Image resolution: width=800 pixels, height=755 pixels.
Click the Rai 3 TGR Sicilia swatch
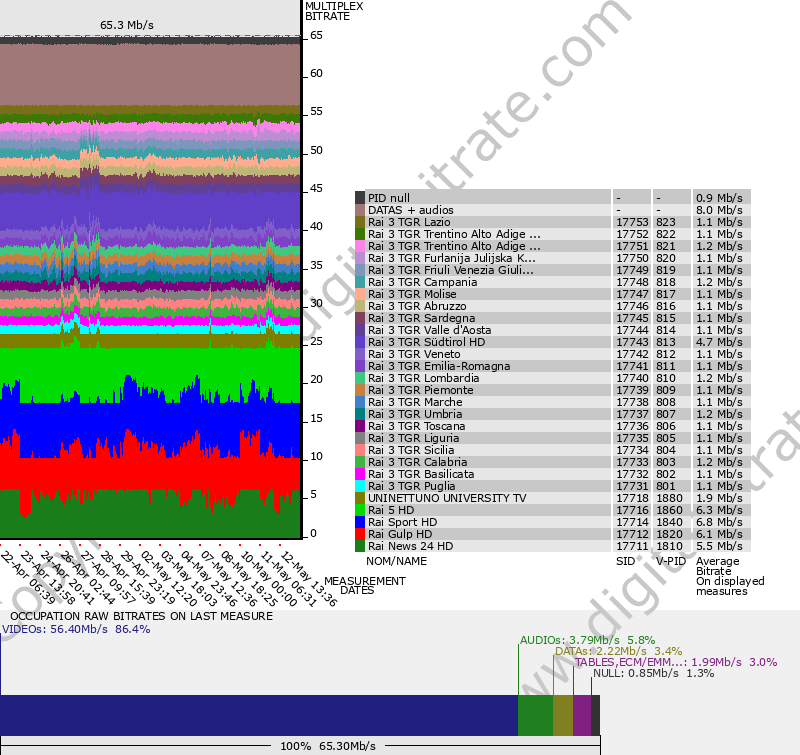pyautogui.click(x=360, y=450)
